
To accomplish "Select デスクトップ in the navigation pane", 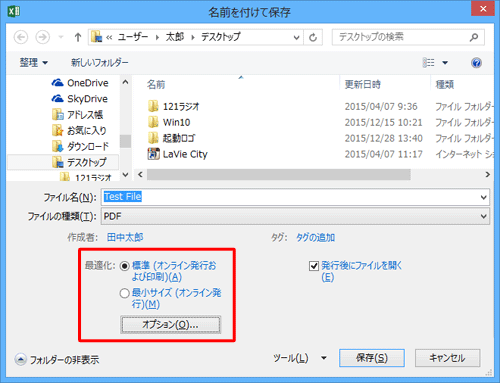I will 79,162.
